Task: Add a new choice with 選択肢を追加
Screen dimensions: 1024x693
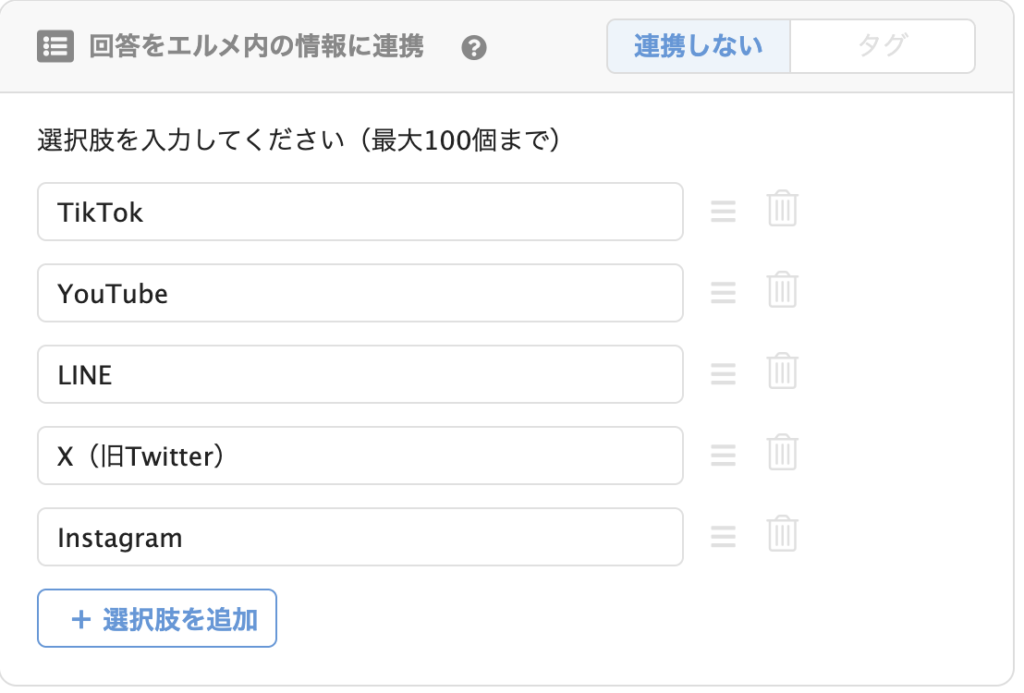Action: (x=157, y=619)
